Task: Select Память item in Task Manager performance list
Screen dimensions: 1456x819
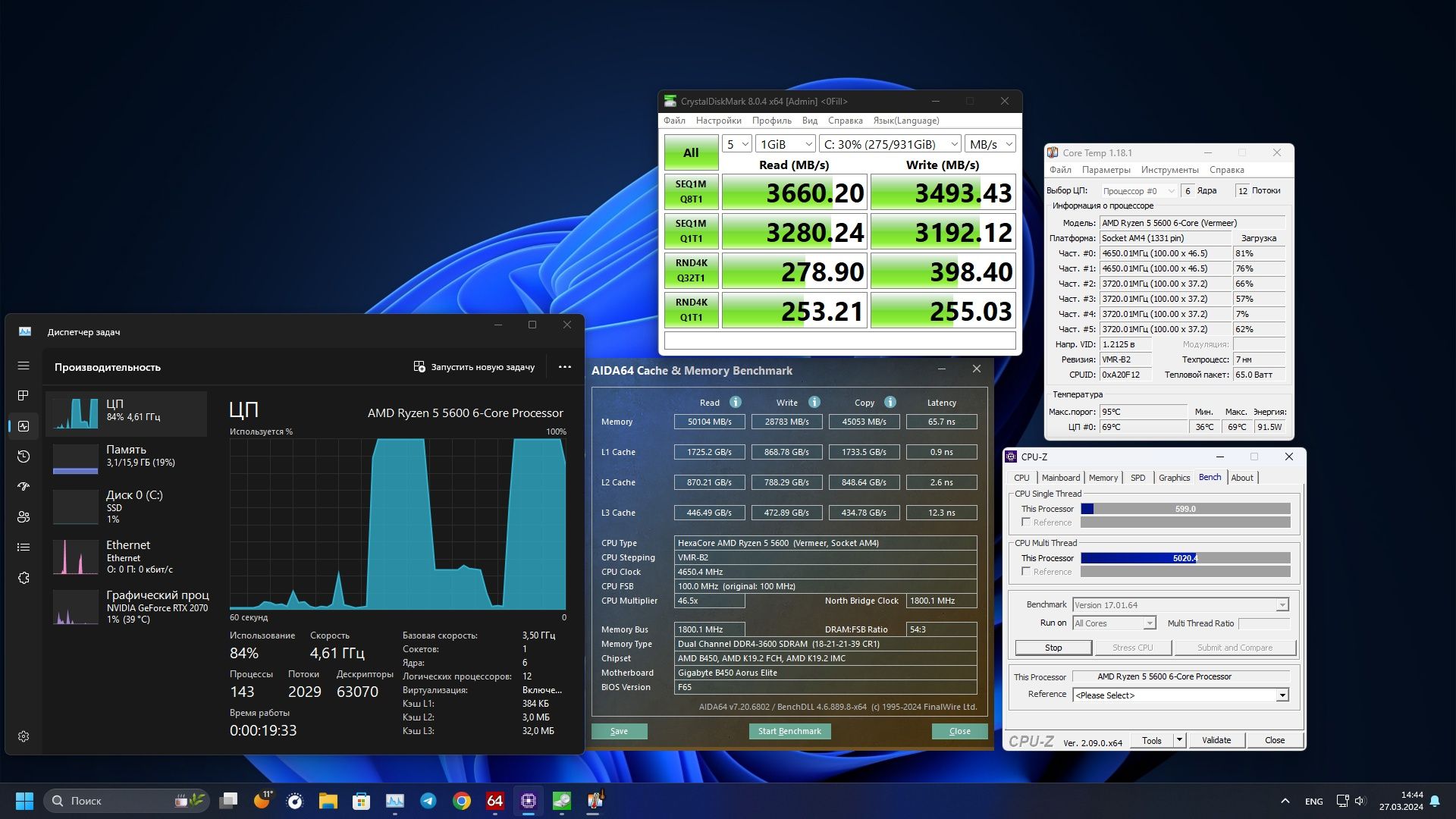Action: point(127,458)
